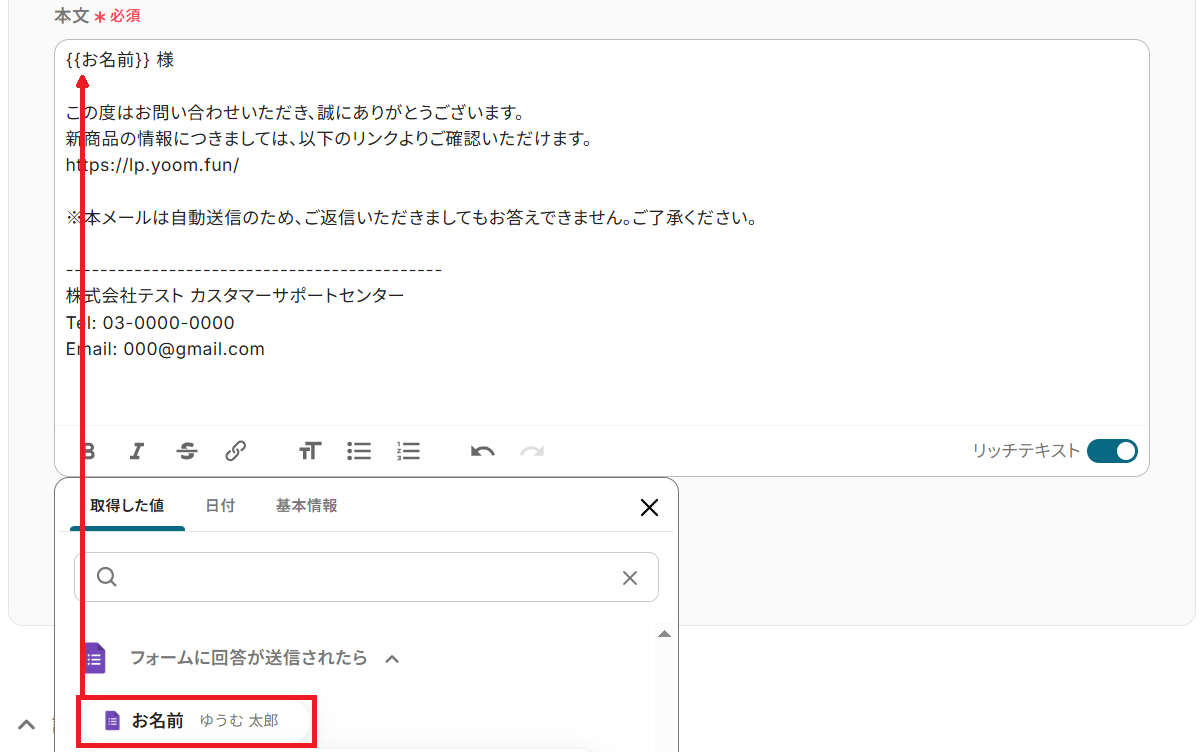Image resolution: width=1202 pixels, height=752 pixels.
Task: Click the purple Google Forms icon in the section header
Action: tap(94, 658)
